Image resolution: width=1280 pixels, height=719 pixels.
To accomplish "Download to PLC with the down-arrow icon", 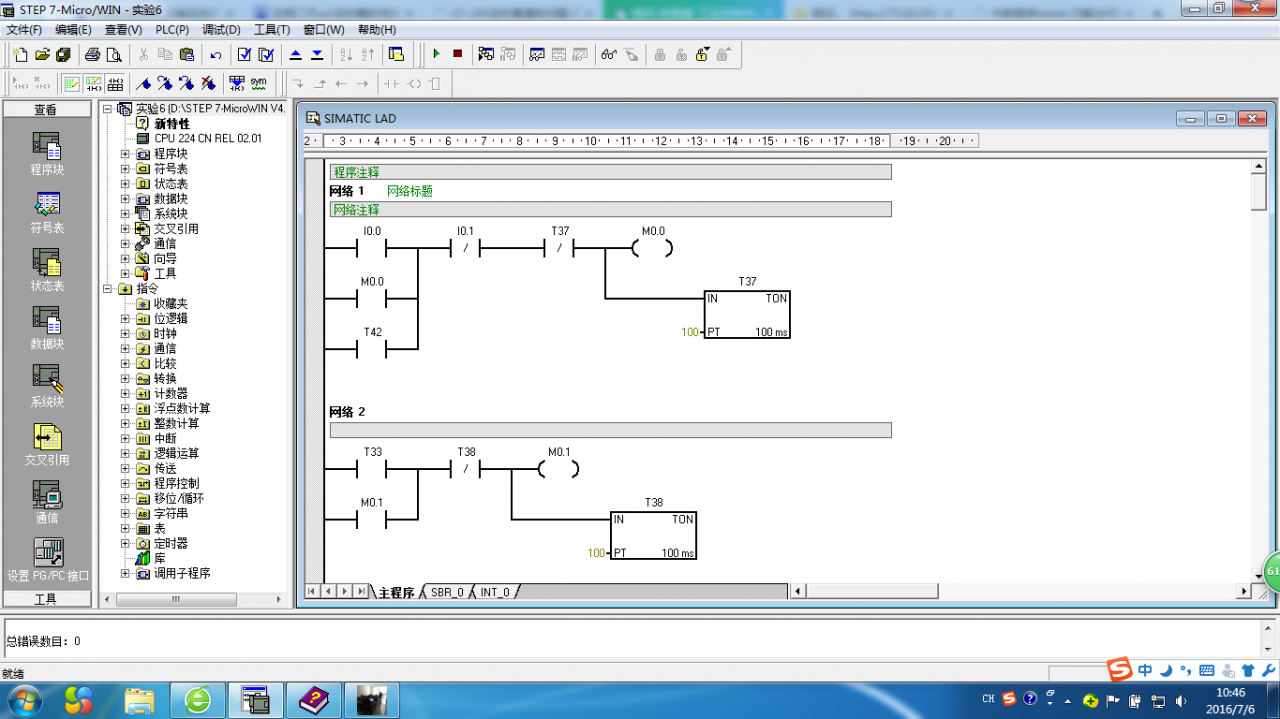I will pos(317,54).
